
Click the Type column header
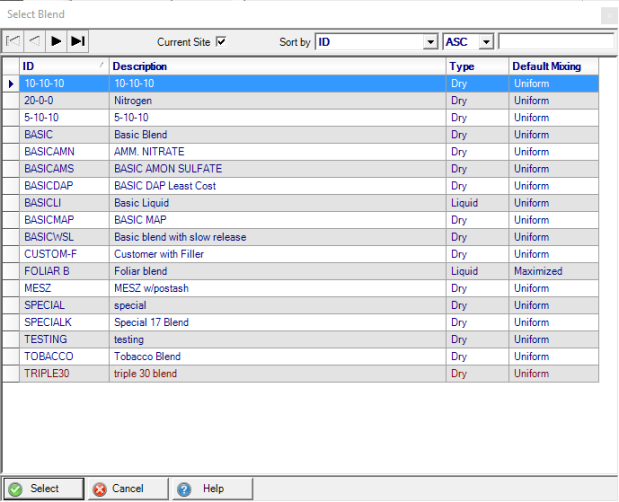(477, 66)
